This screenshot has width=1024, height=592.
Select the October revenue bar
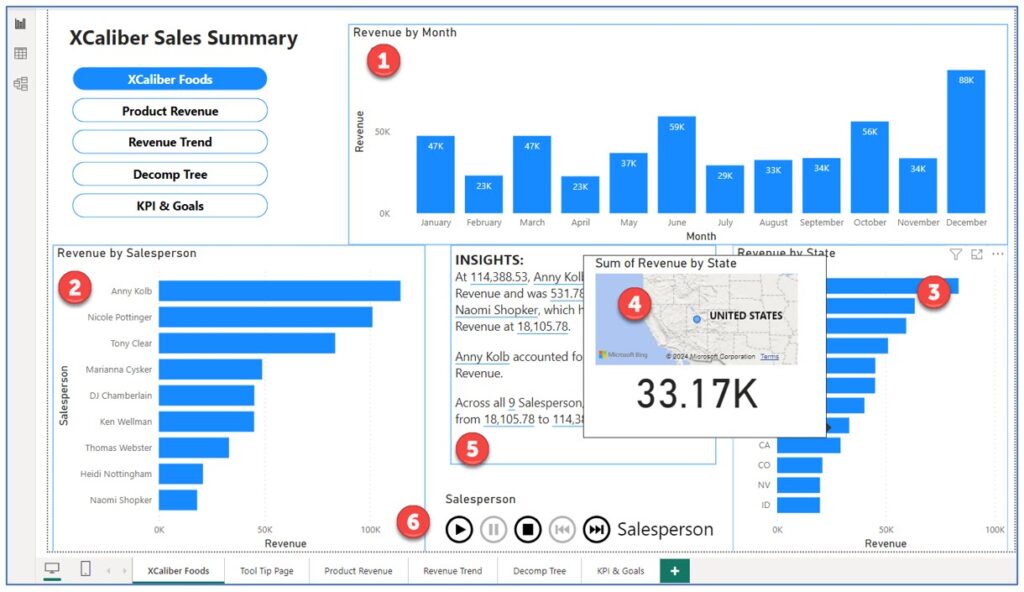tap(870, 167)
